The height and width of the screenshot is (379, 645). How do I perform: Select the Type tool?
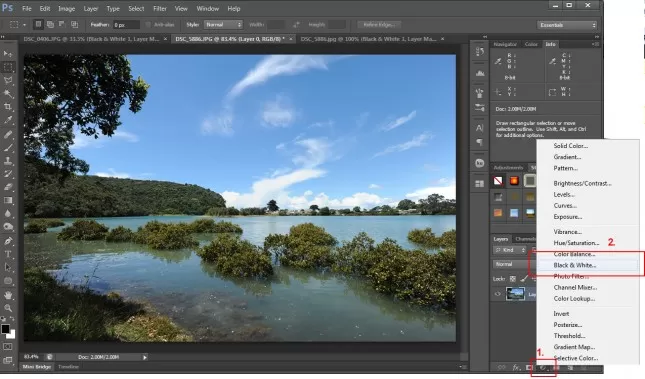pos(8,254)
